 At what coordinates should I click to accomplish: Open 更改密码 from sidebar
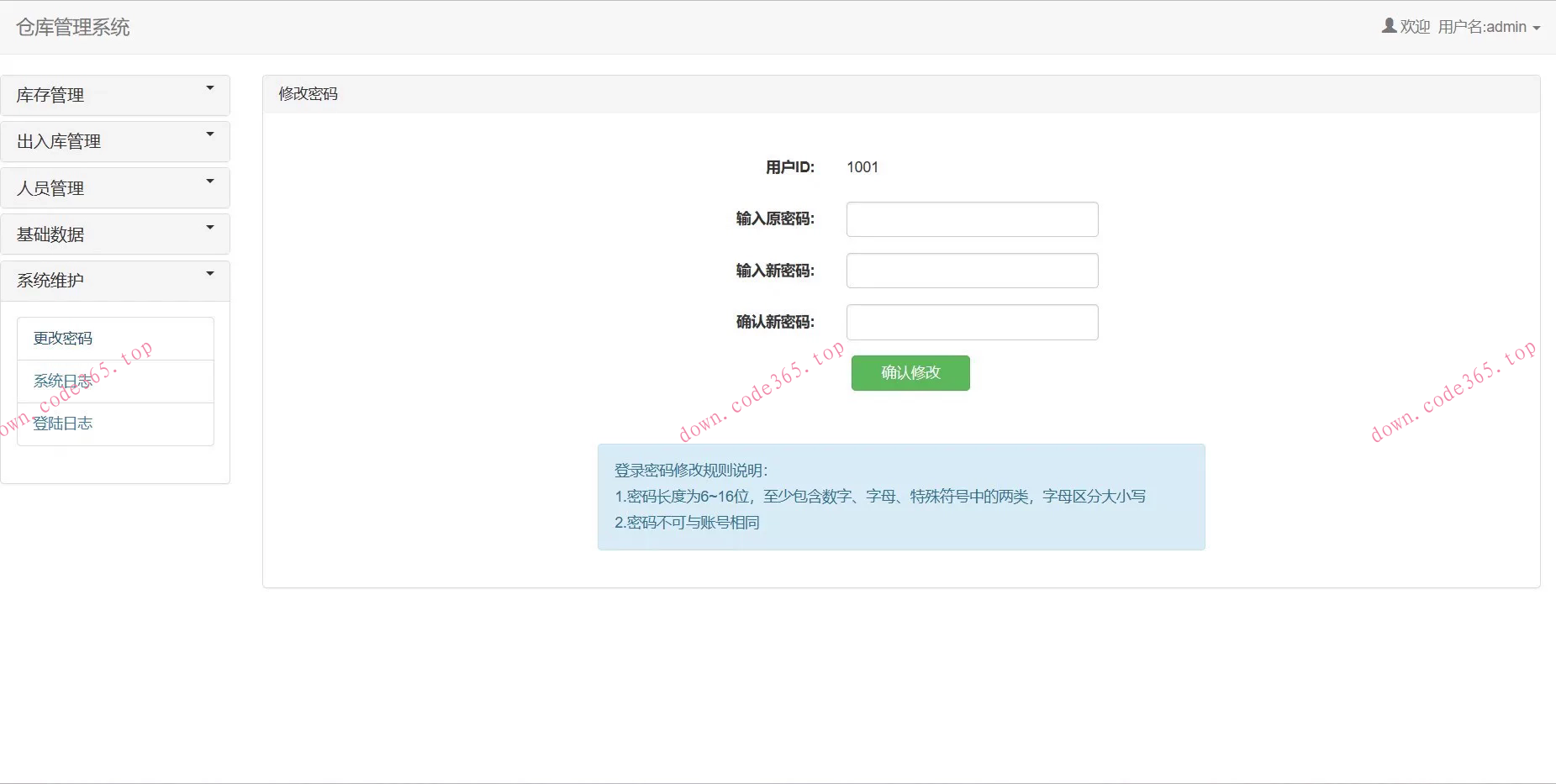(63, 338)
